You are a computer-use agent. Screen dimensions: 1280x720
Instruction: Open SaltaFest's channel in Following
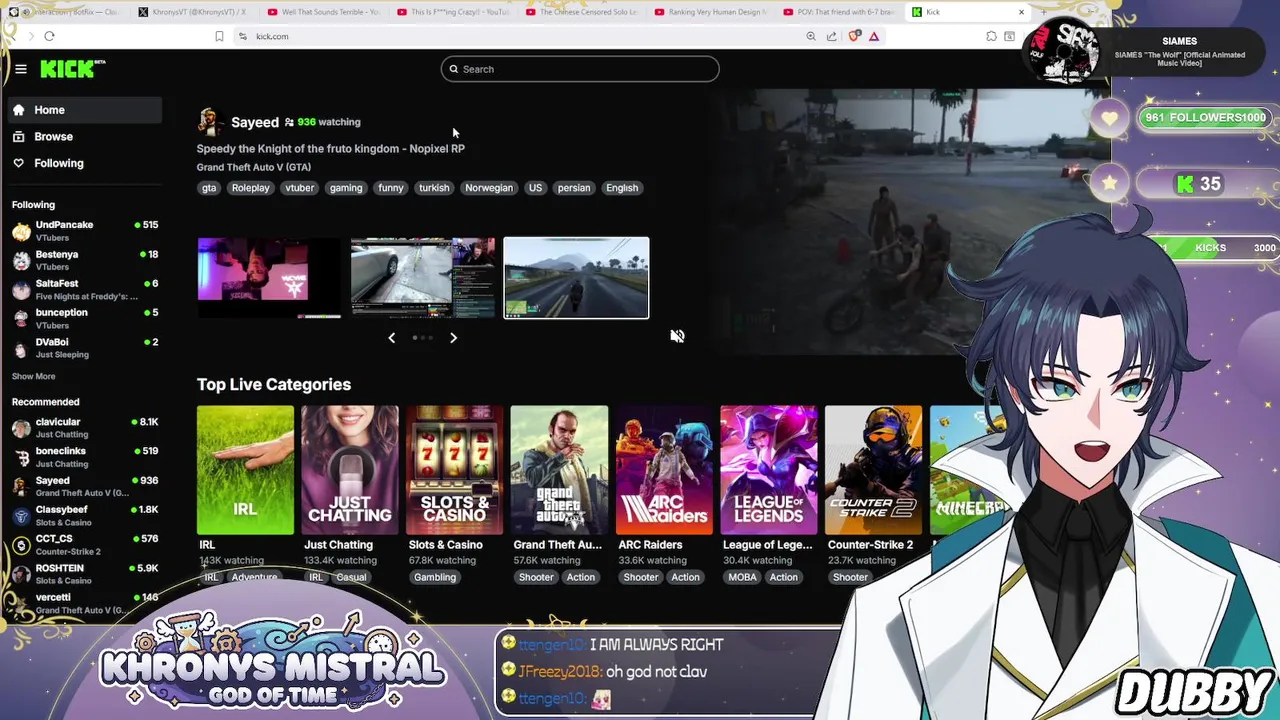(x=84, y=289)
